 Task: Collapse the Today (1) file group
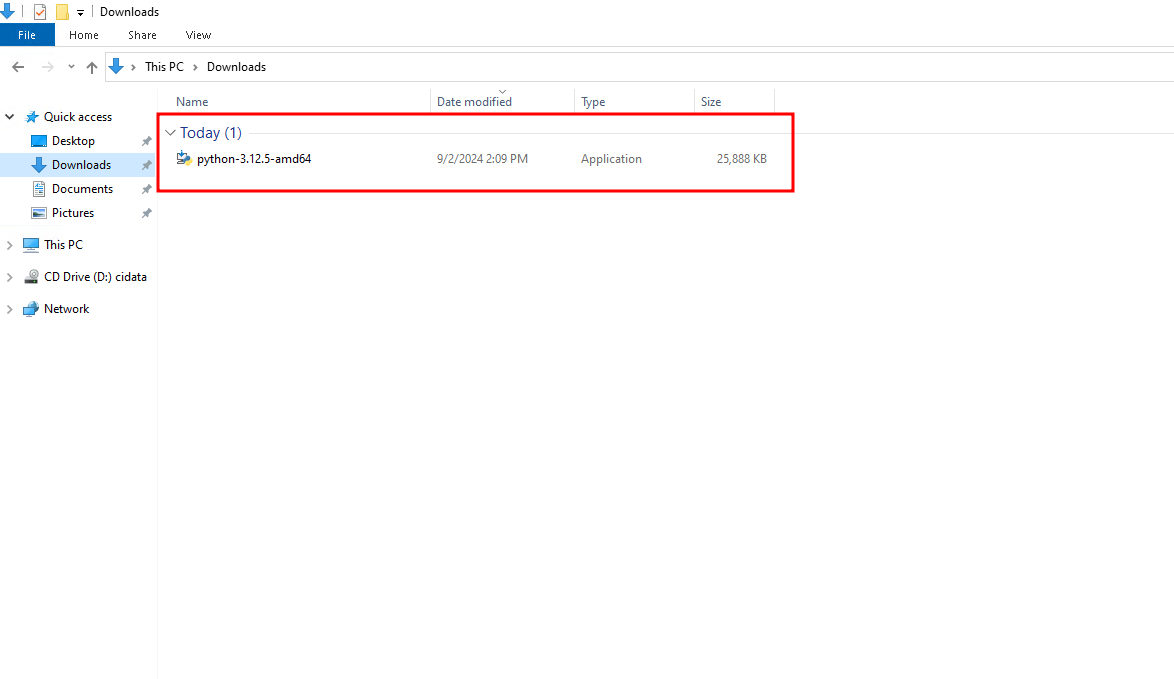(x=170, y=132)
